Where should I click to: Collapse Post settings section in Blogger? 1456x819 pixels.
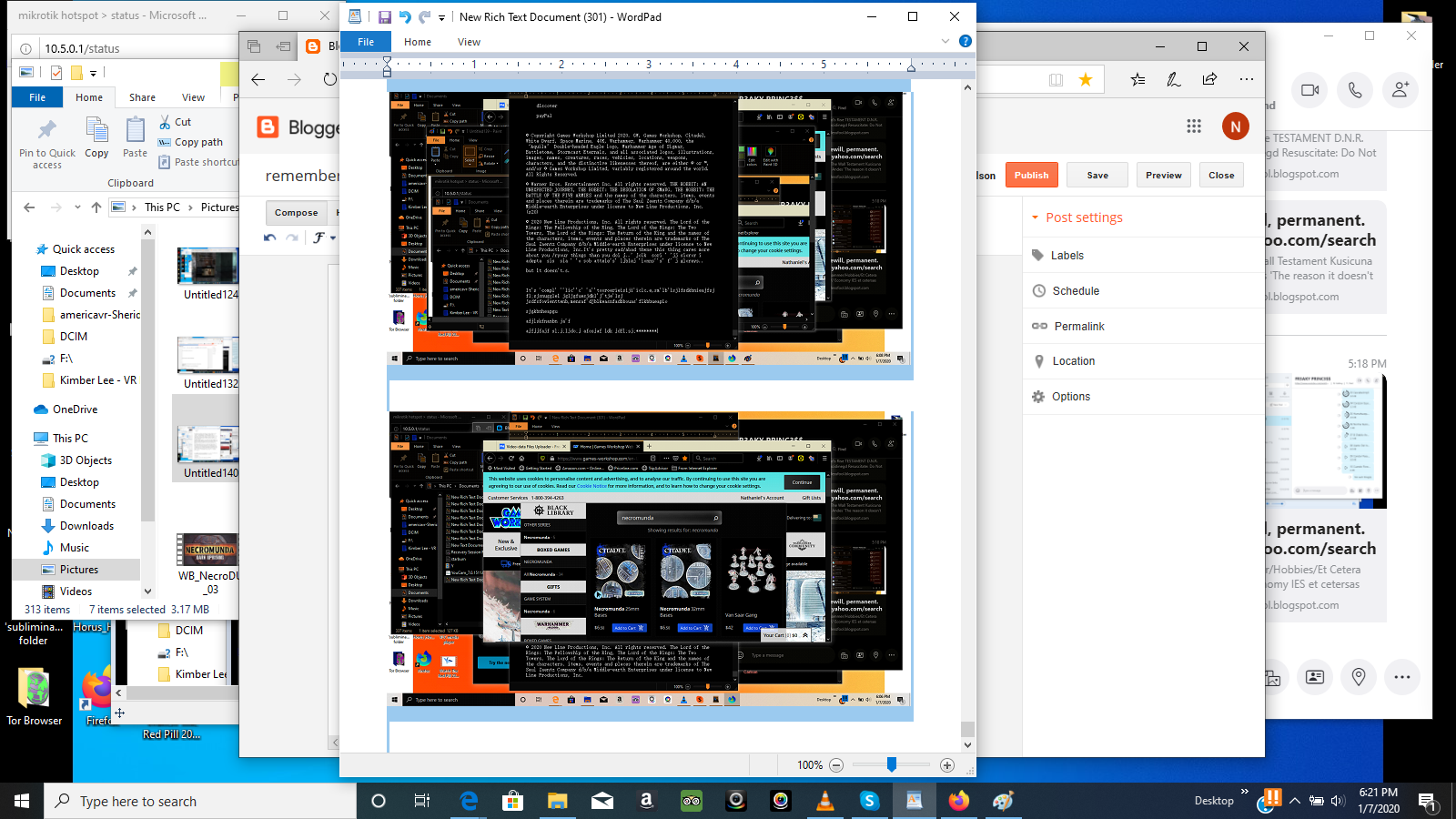coord(1036,217)
